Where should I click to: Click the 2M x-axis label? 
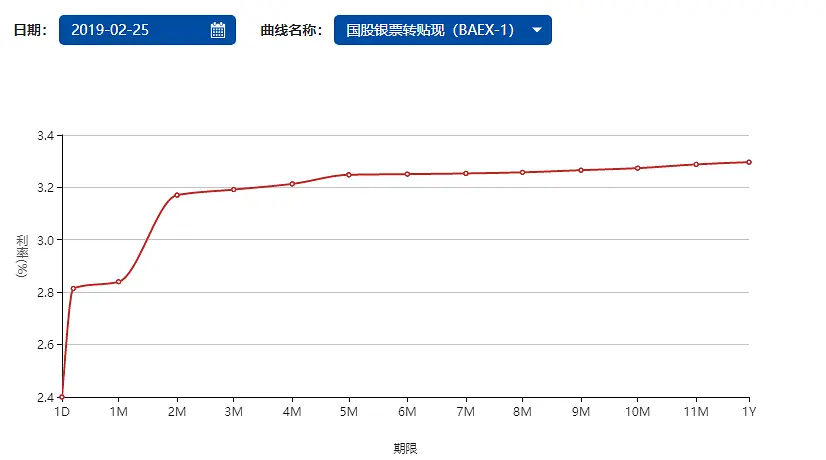point(177,412)
